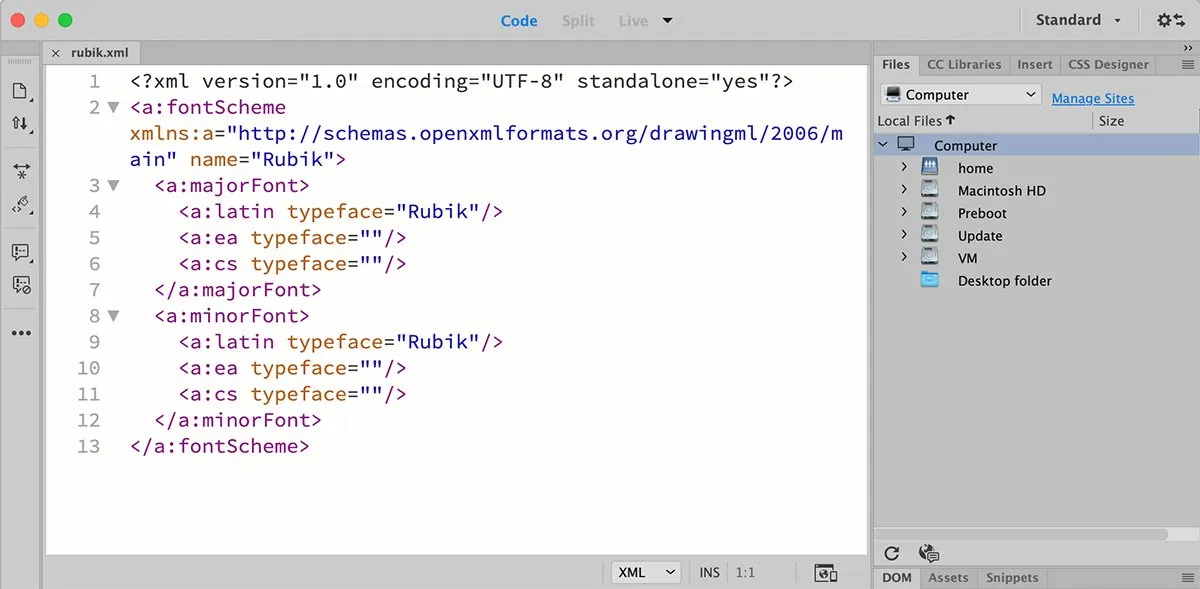
Task: Collapse the majorFont code block
Action: tap(112, 184)
